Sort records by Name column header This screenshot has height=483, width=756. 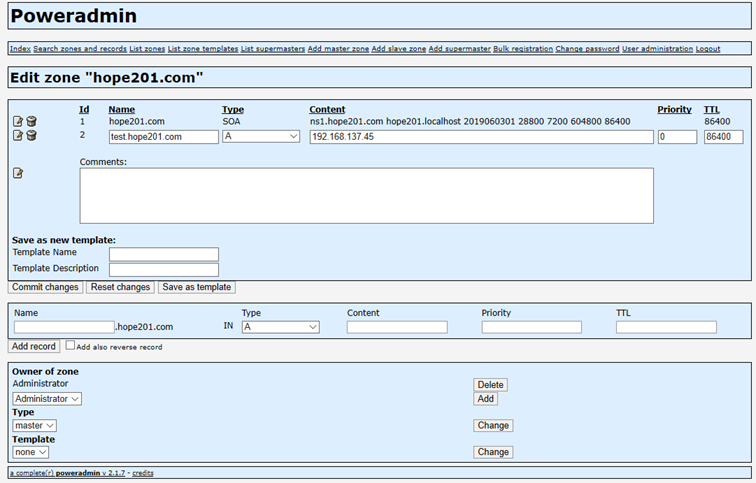122,109
